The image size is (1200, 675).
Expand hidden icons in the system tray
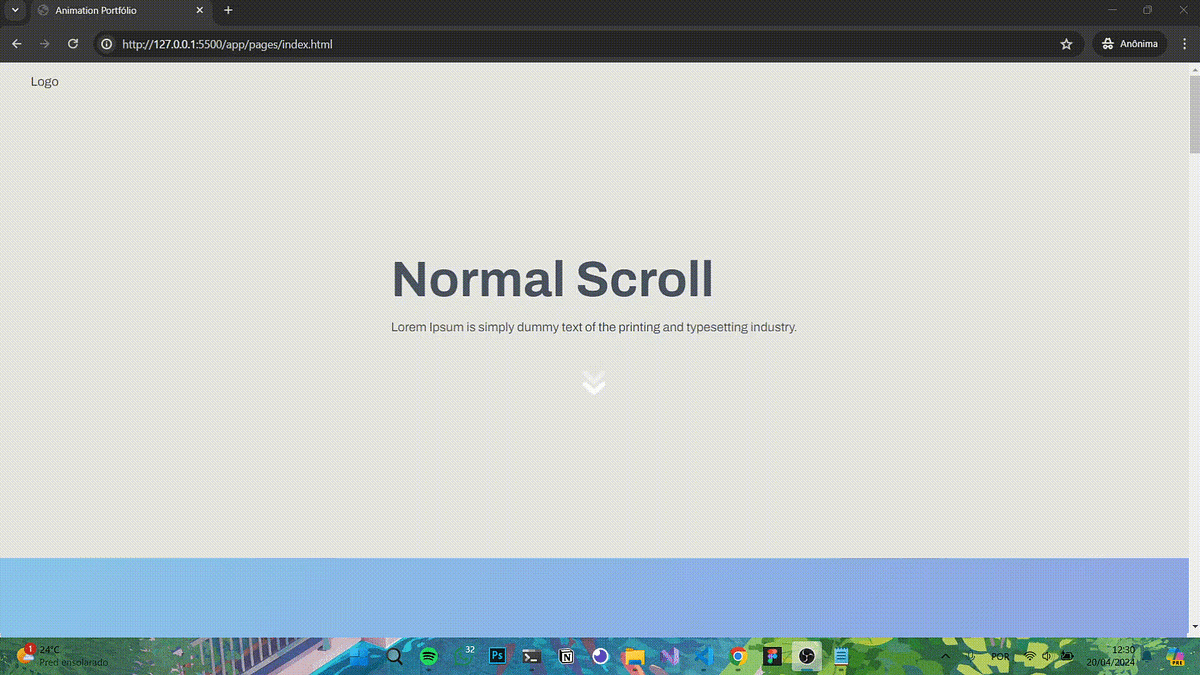(944, 656)
